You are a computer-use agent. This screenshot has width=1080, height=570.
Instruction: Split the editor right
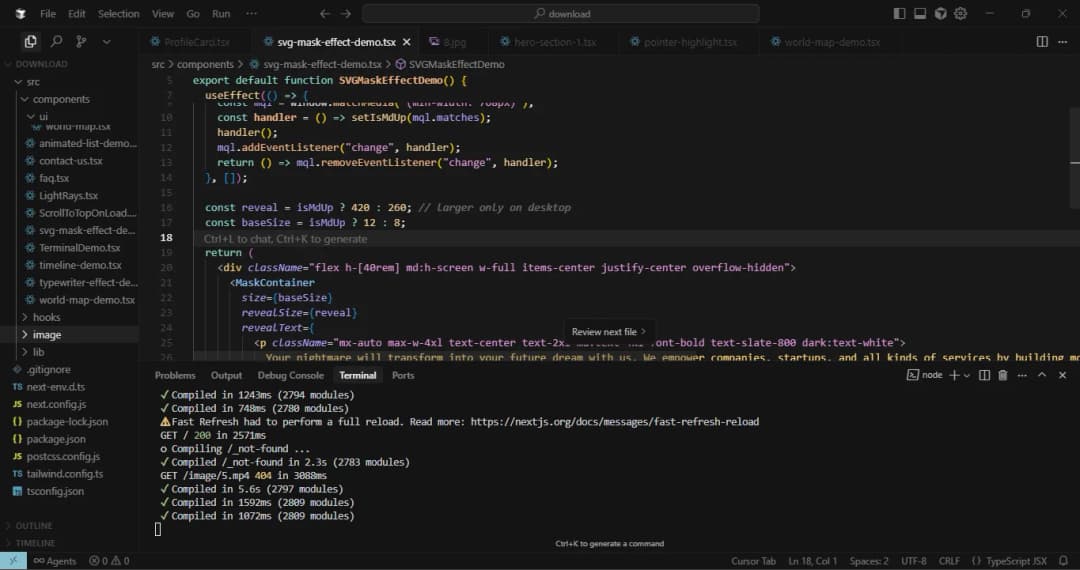point(1042,42)
